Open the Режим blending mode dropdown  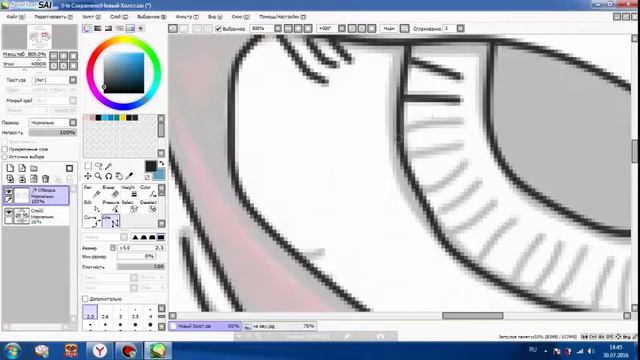tap(73, 122)
